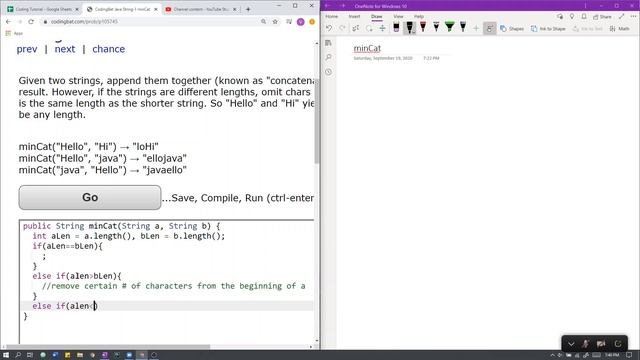The width and height of the screenshot is (640, 360).
Task: Open Apps shortcut in bookmarks bar
Action: 14,33
